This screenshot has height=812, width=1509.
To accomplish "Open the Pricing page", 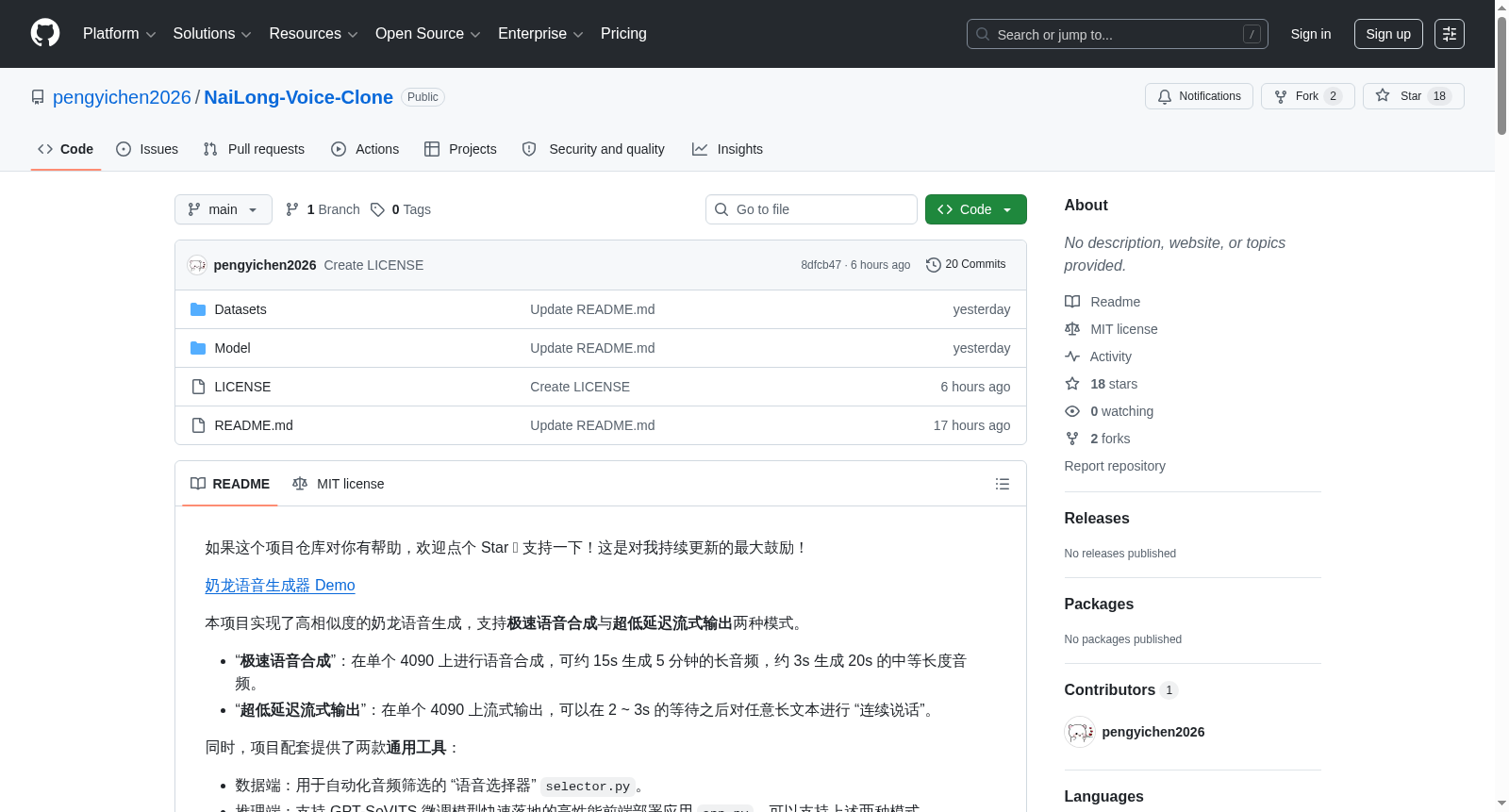I will tap(623, 34).
